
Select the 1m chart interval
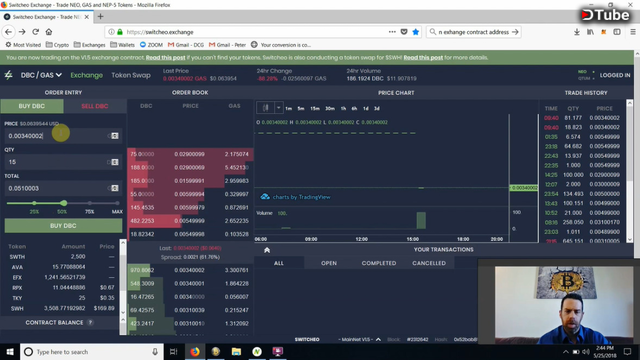pos(289,109)
